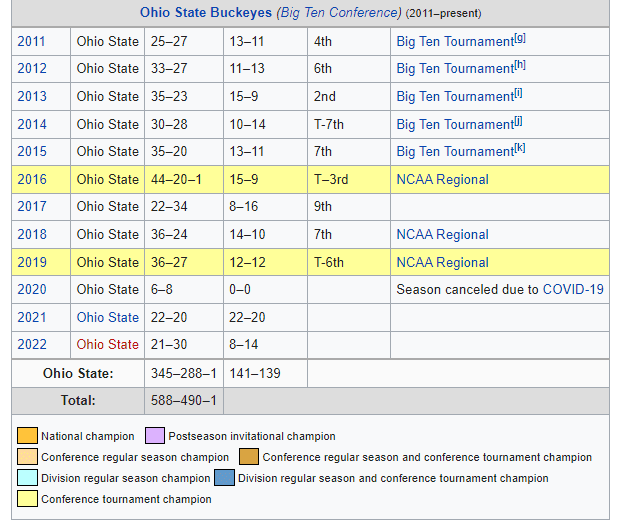Select the 2019 standing T-6th
The image size is (625, 526).
[x=329, y=262]
